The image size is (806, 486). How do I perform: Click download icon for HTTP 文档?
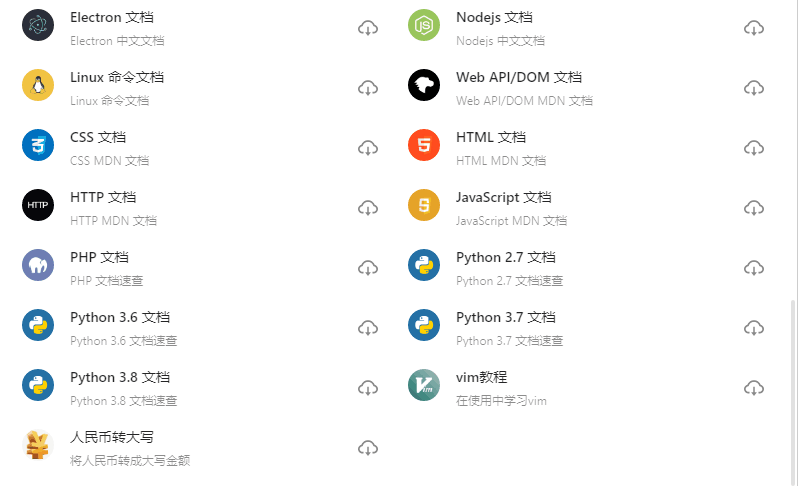[x=368, y=208]
